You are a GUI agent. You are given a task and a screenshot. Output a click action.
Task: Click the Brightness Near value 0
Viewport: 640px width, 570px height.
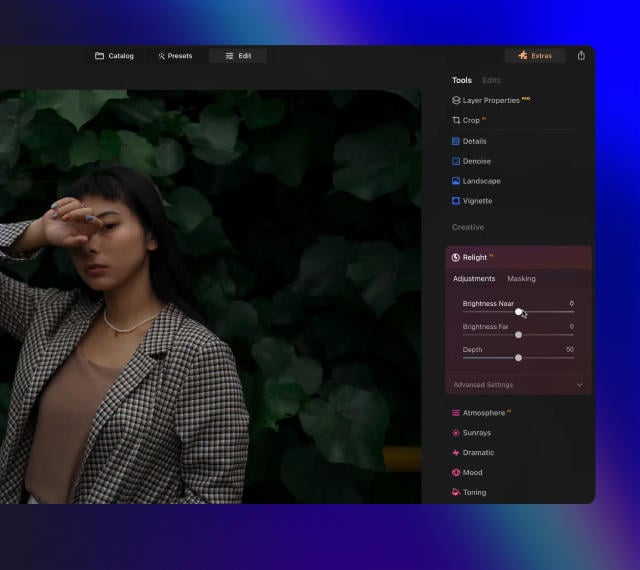571,303
